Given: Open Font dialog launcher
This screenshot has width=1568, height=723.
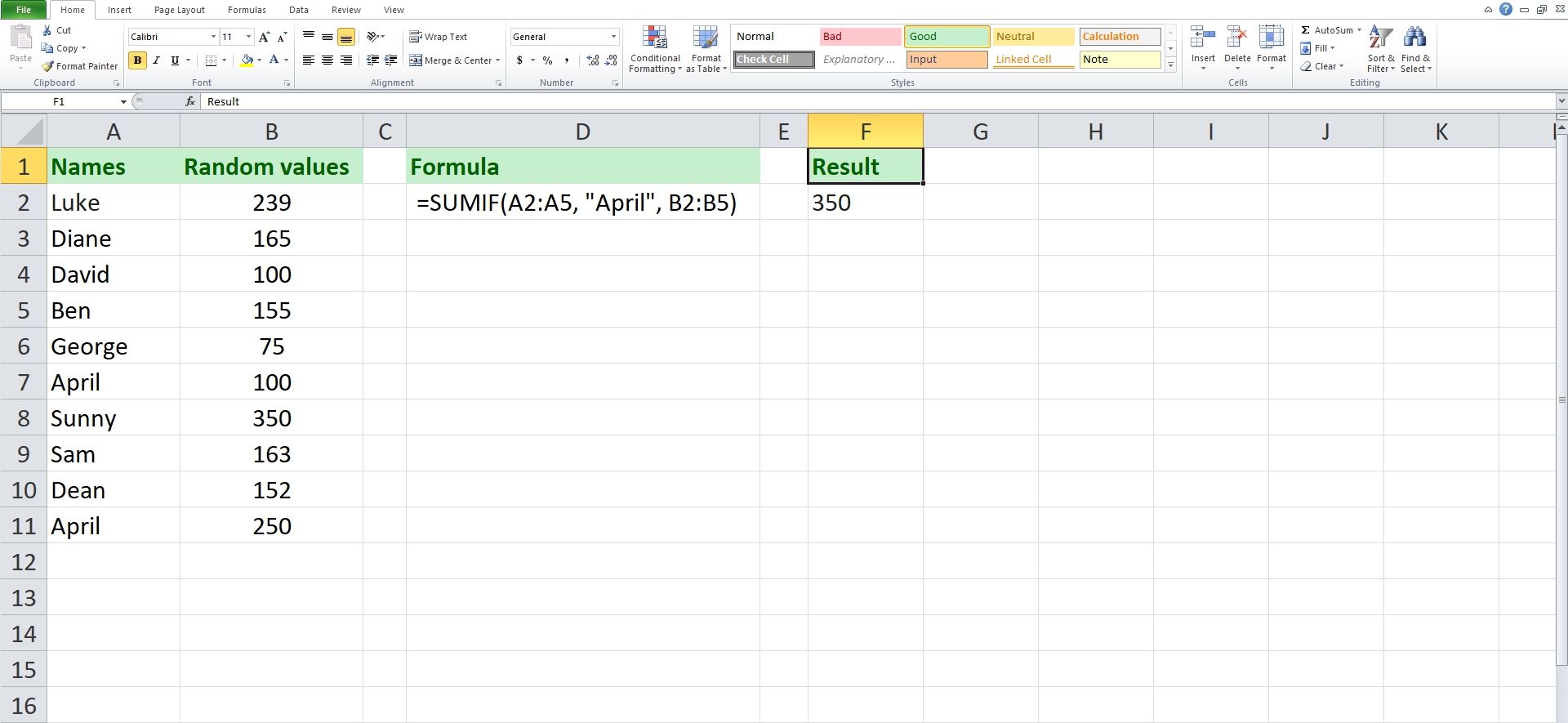Looking at the screenshot, I should (287, 83).
